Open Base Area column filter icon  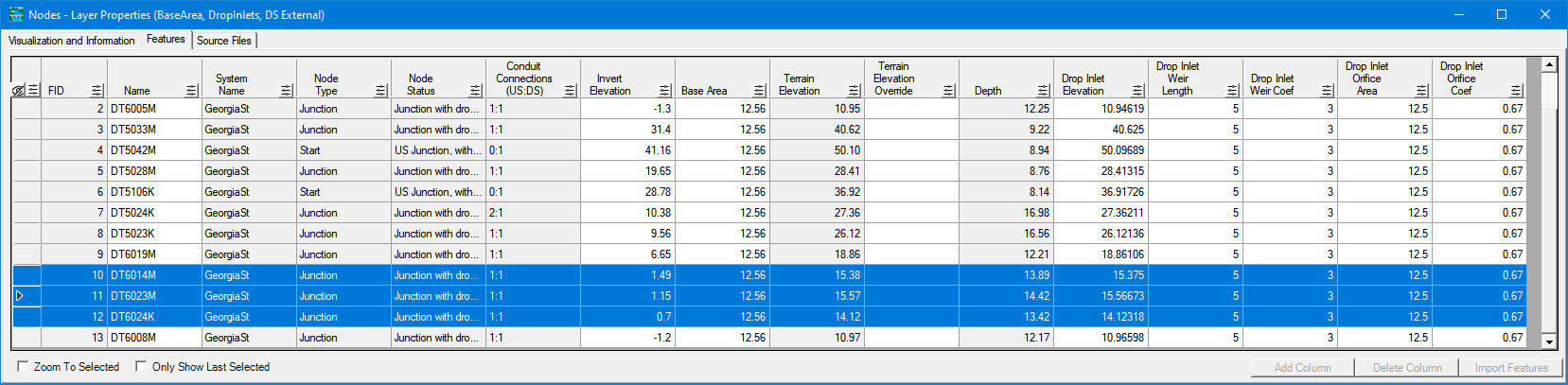coord(759,91)
